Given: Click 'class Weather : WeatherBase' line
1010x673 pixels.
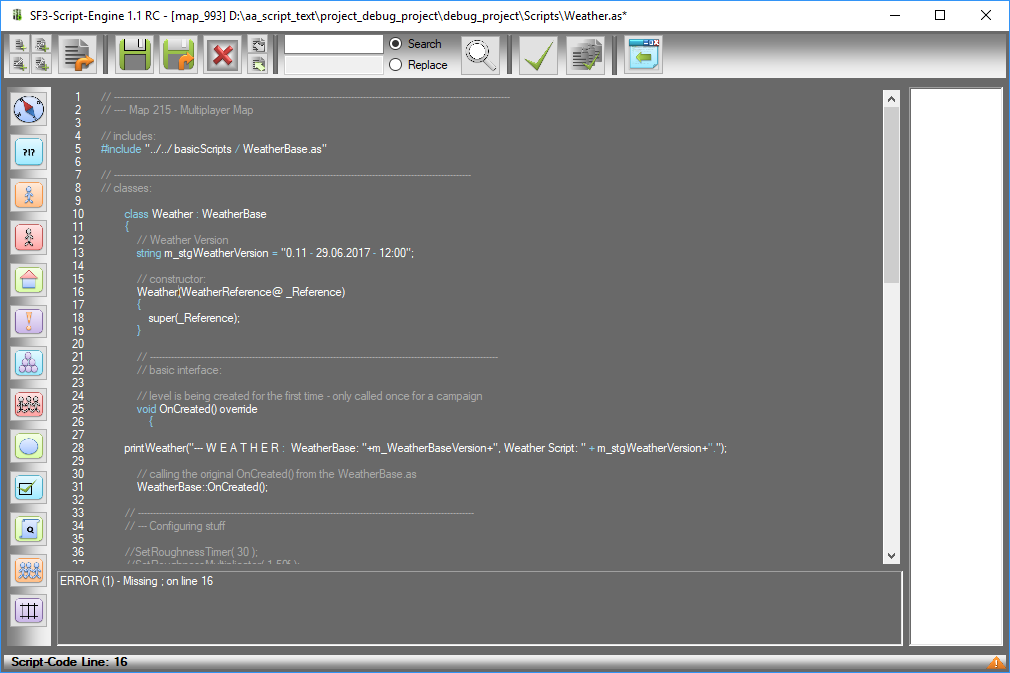Looking at the screenshot, I should point(195,214).
